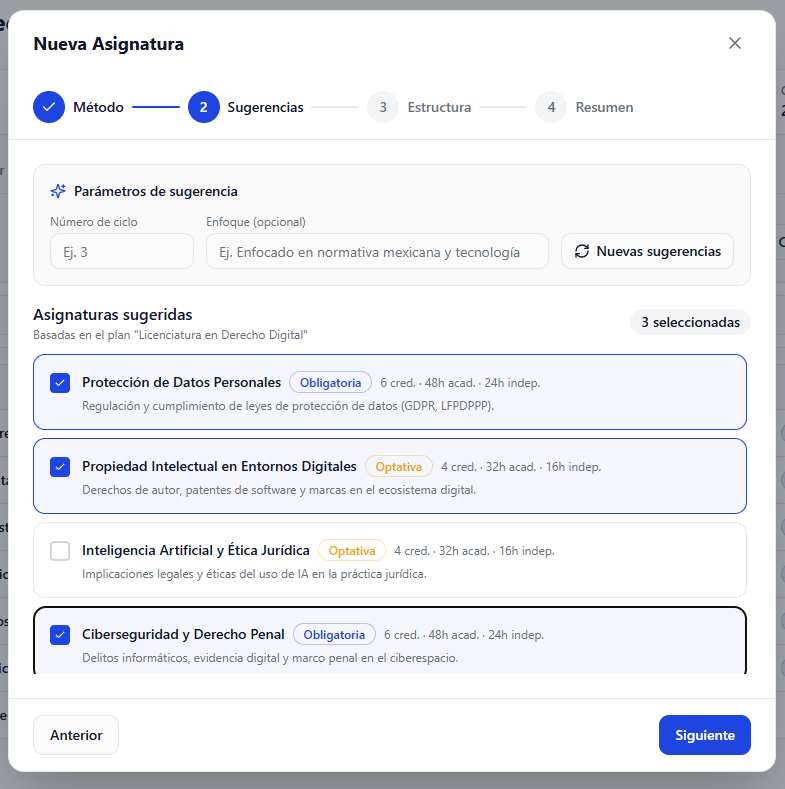Go to the Estructura step label

click(439, 107)
